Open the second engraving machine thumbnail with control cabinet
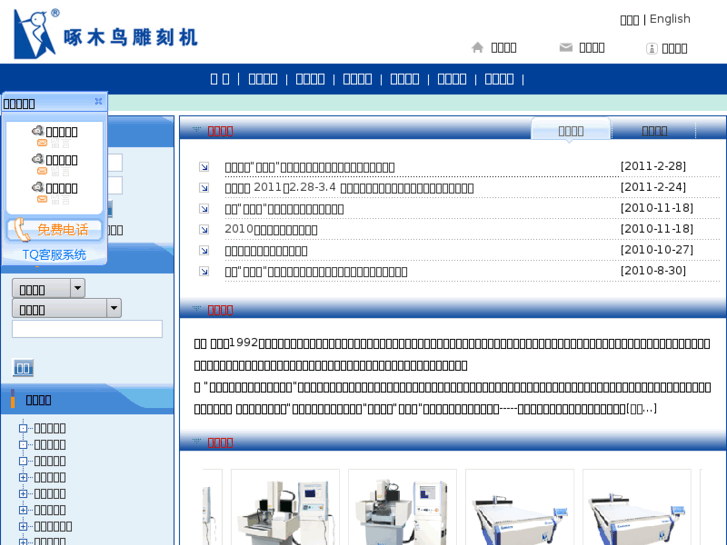This screenshot has width=727, height=545. pyautogui.click(x=402, y=507)
